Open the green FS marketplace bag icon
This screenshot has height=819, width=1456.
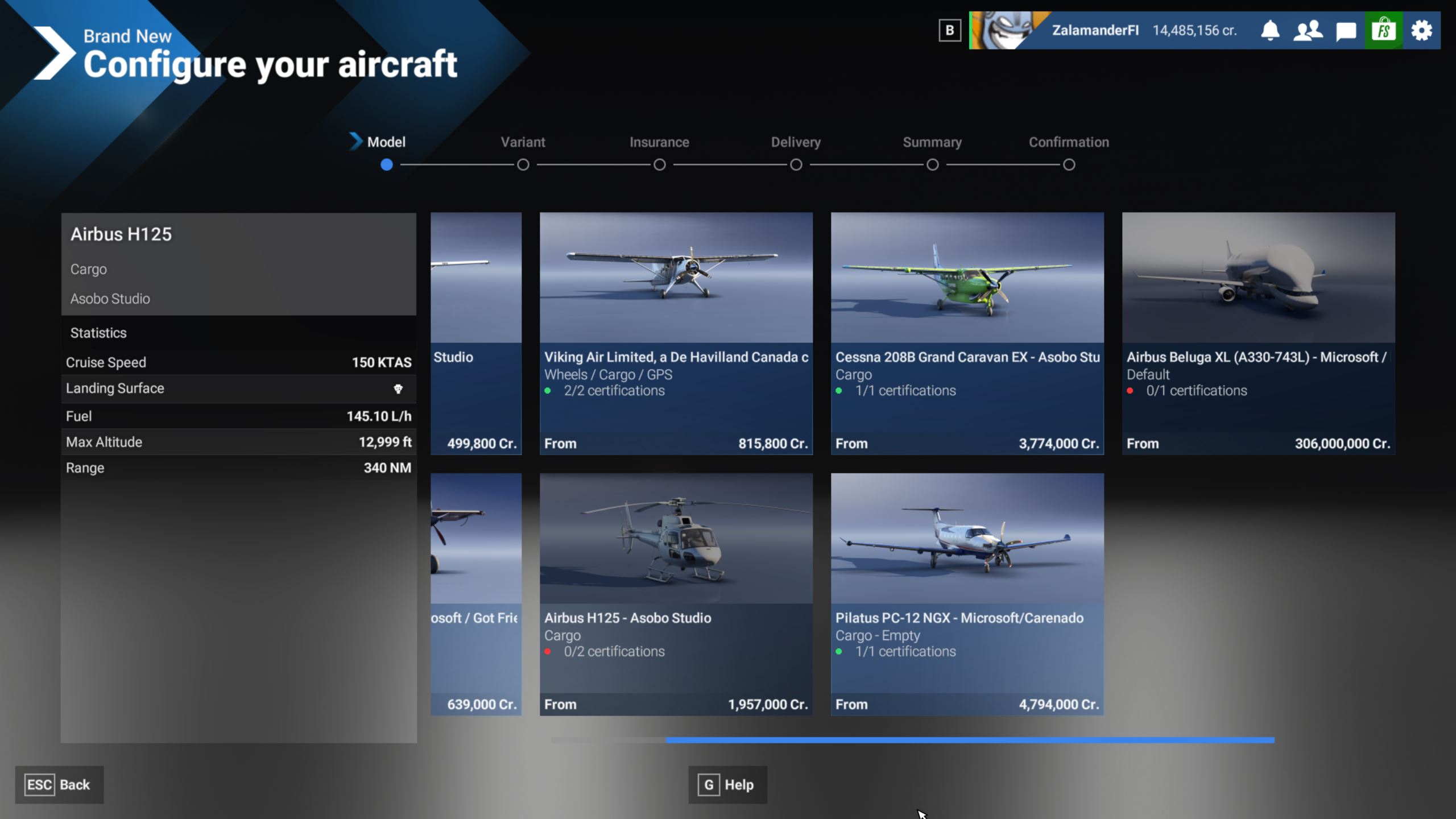pyautogui.click(x=1383, y=30)
